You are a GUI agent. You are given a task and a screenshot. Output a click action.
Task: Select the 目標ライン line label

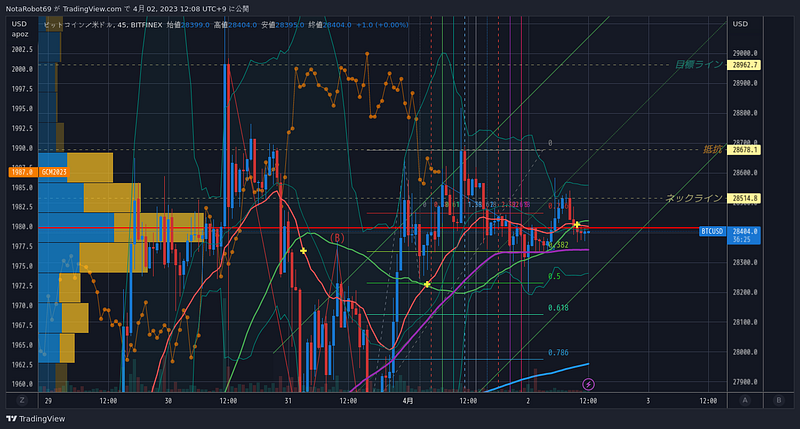698,64
